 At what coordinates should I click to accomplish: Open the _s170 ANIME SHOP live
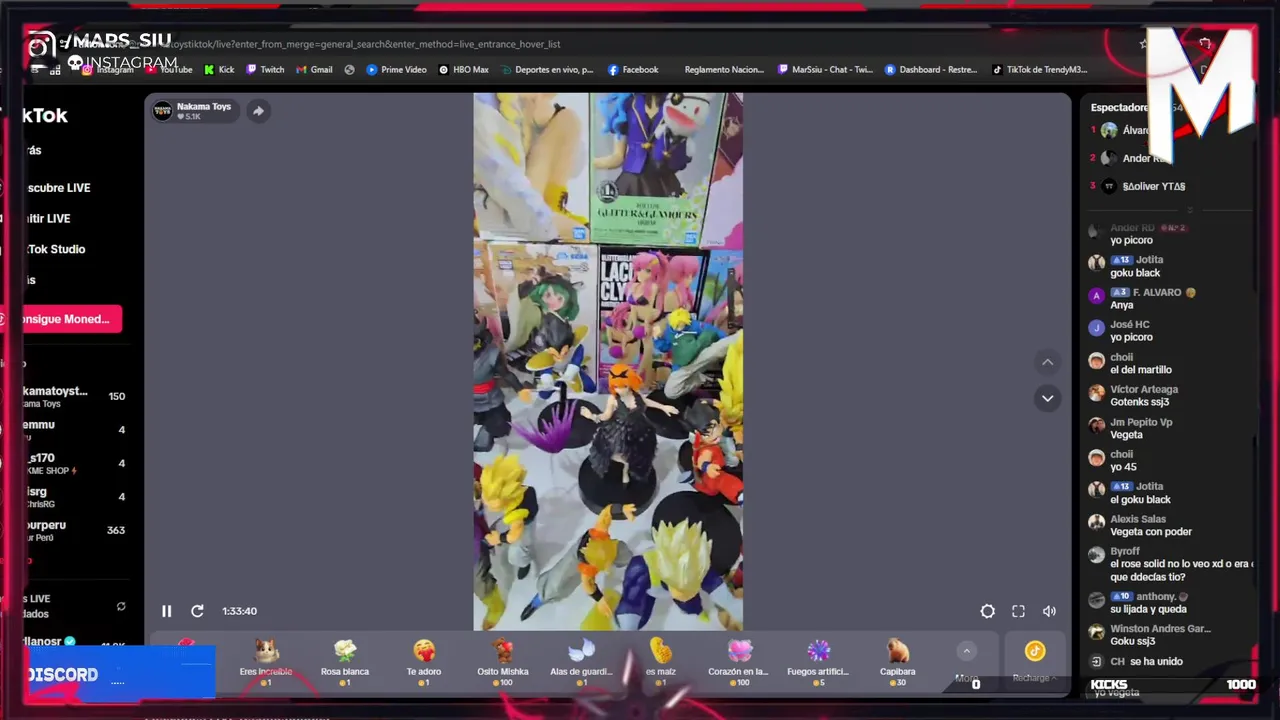click(x=76, y=464)
